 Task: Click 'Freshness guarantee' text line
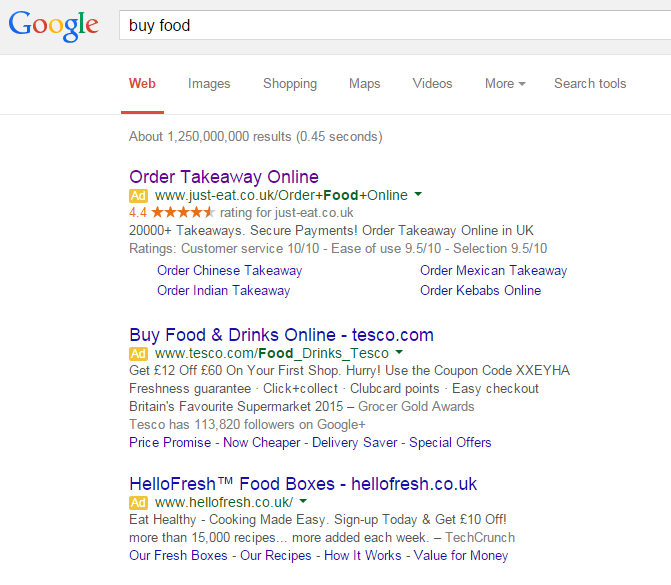pos(334,389)
